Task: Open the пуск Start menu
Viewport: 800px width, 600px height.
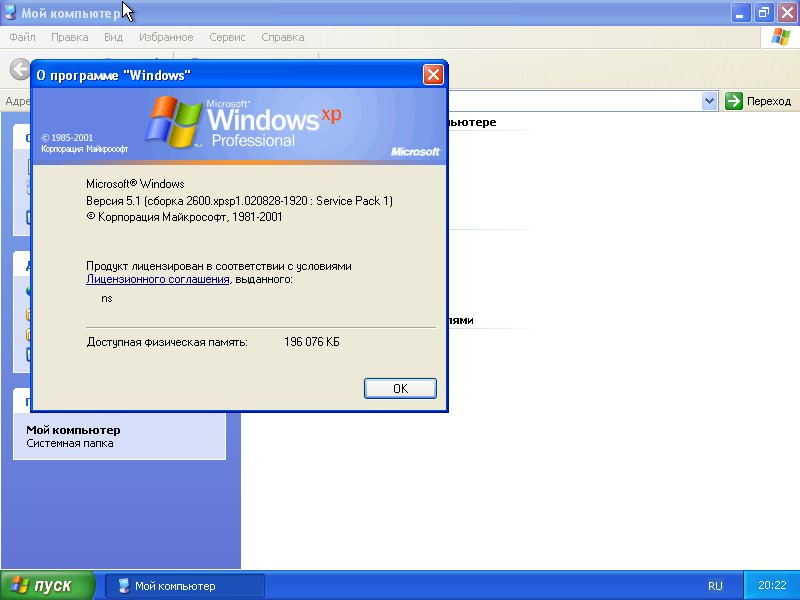Action: (47, 586)
